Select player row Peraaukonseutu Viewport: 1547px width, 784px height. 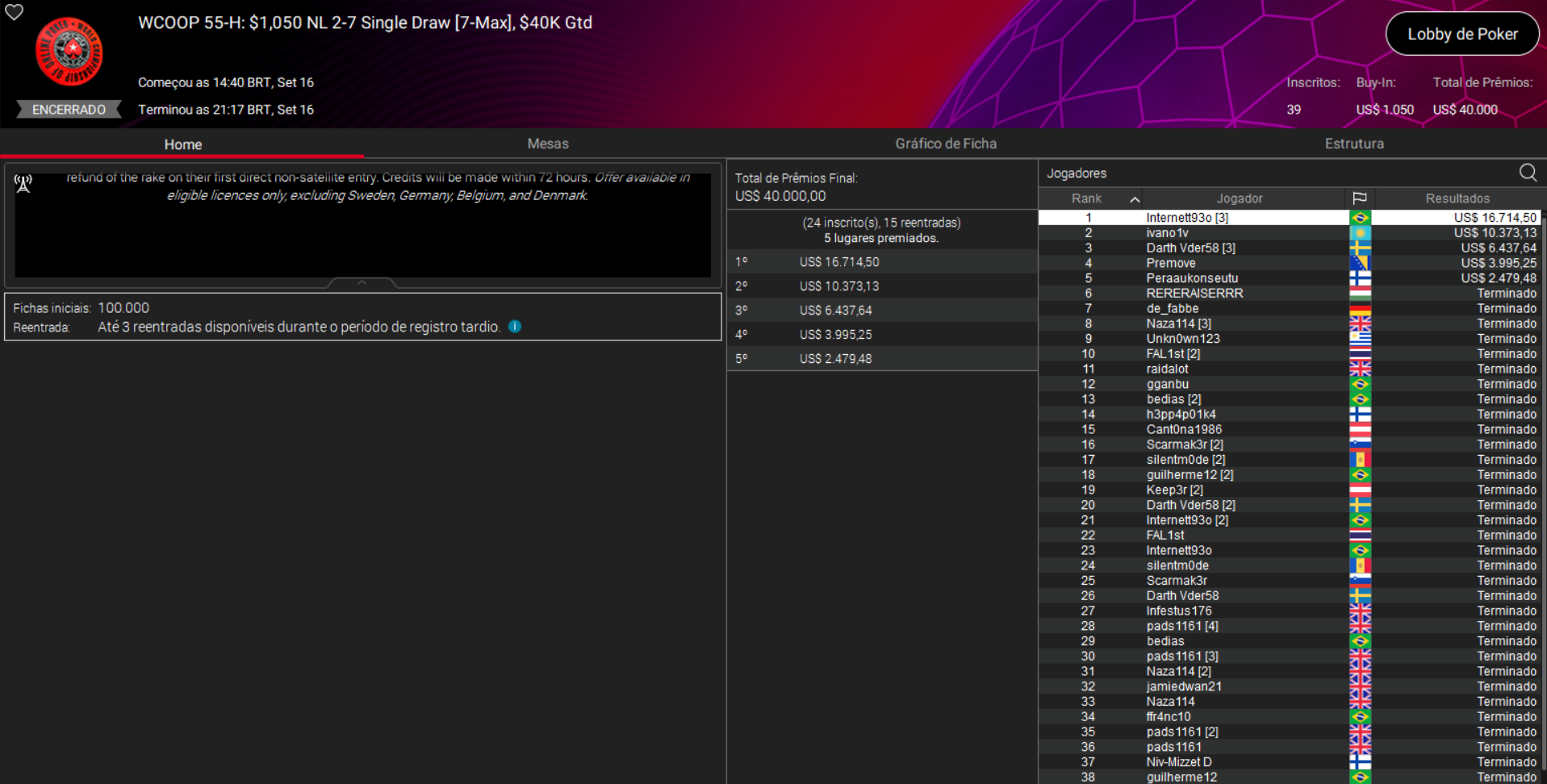1290,278
